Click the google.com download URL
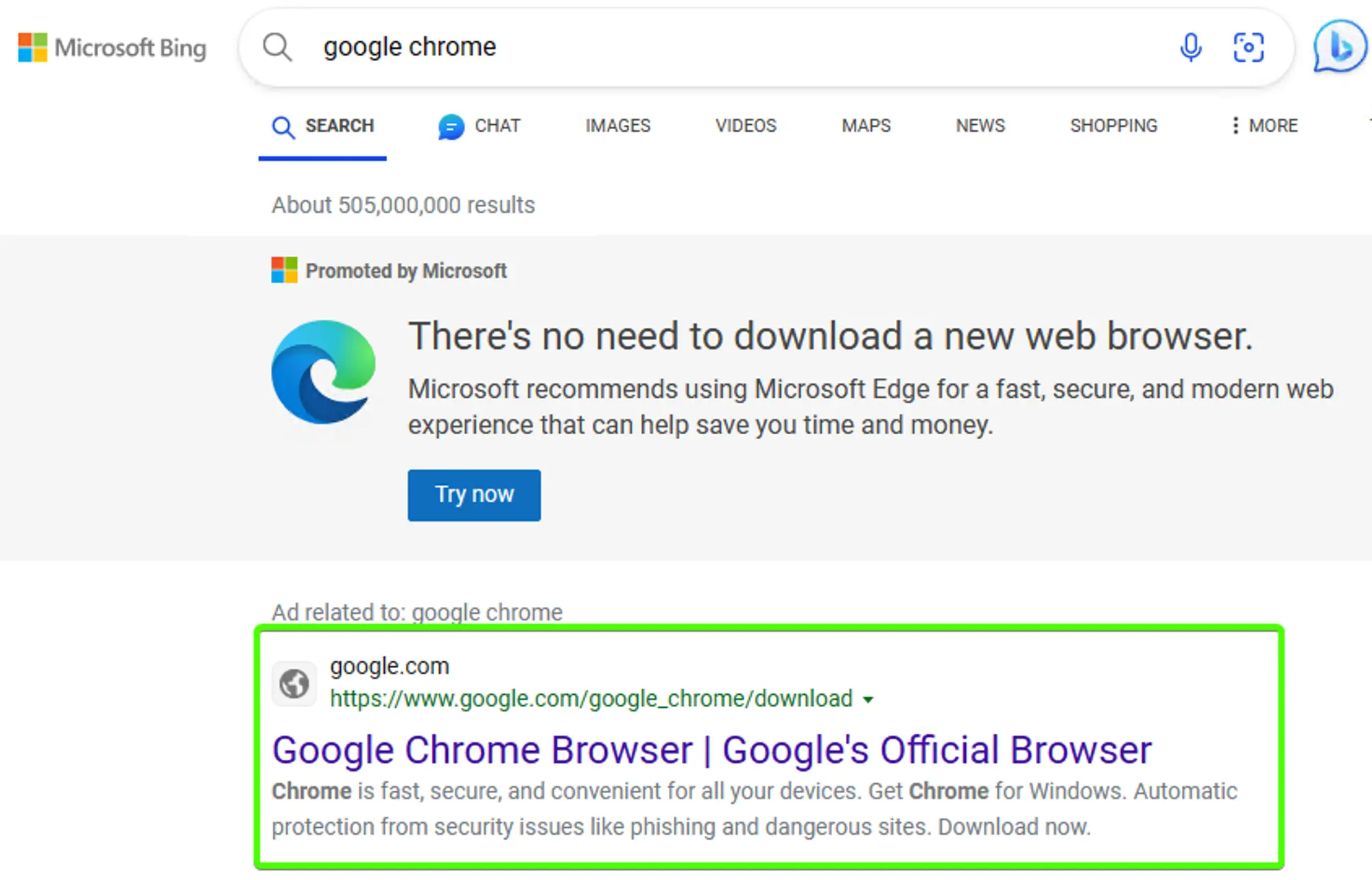 tap(590, 699)
